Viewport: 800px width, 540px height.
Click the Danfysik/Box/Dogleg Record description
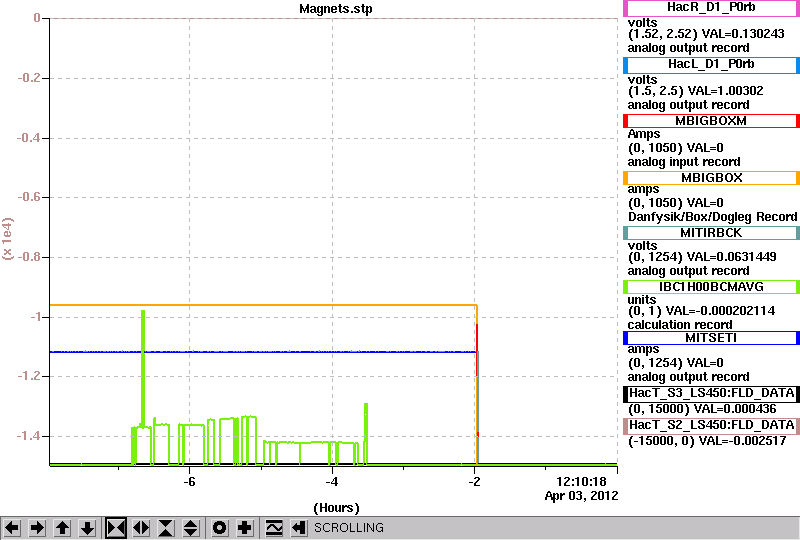point(712,217)
